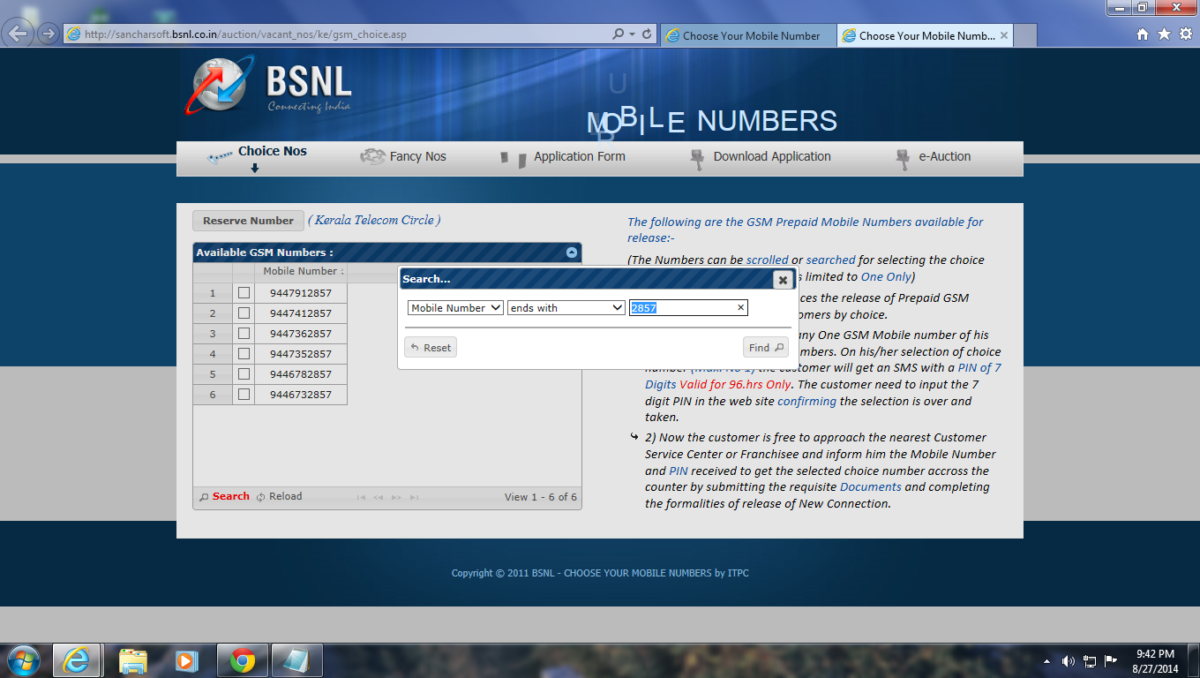Open Fancy Nos from the navigation bar
Viewport: 1200px width, 678px height.
point(404,157)
